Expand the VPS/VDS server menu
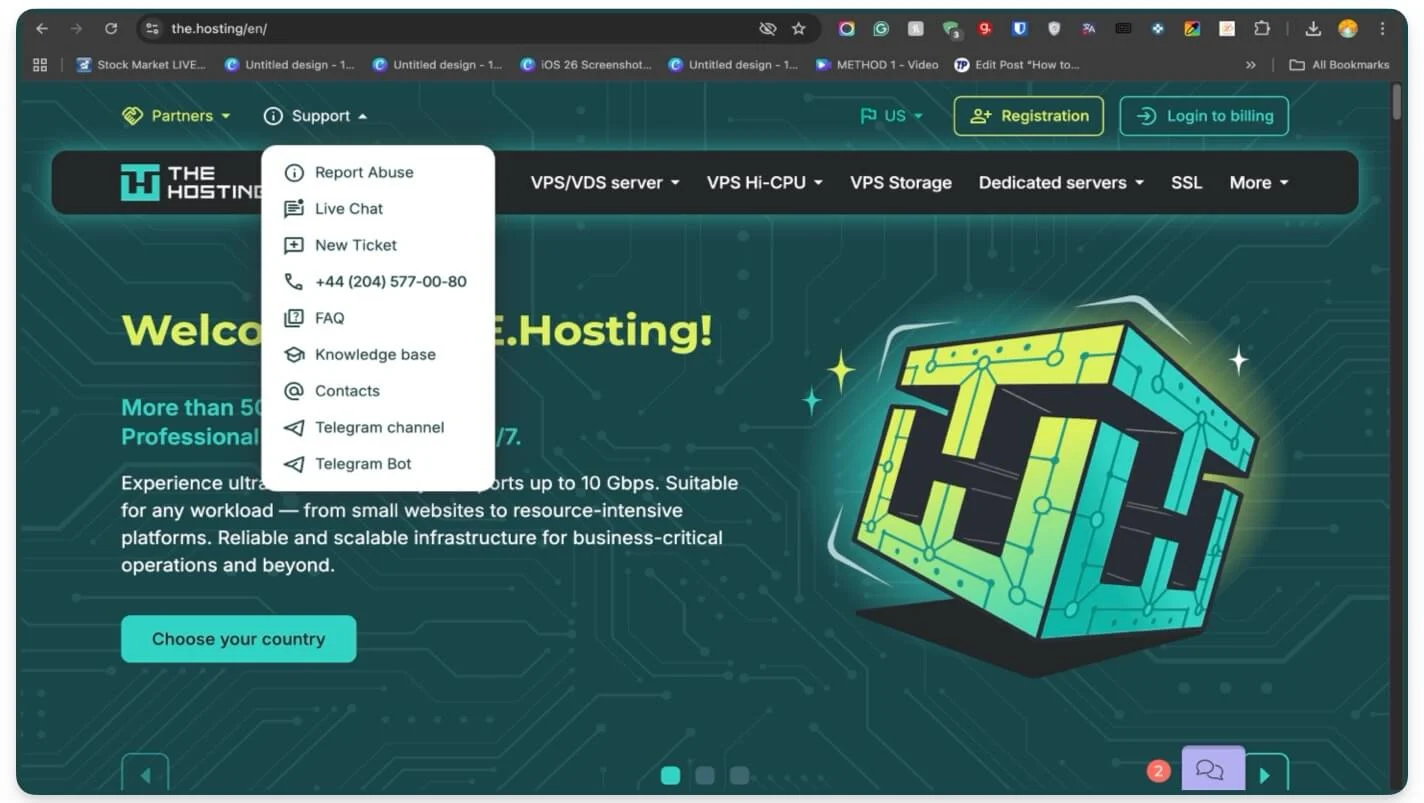The image size is (1424, 803). tap(605, 183)
